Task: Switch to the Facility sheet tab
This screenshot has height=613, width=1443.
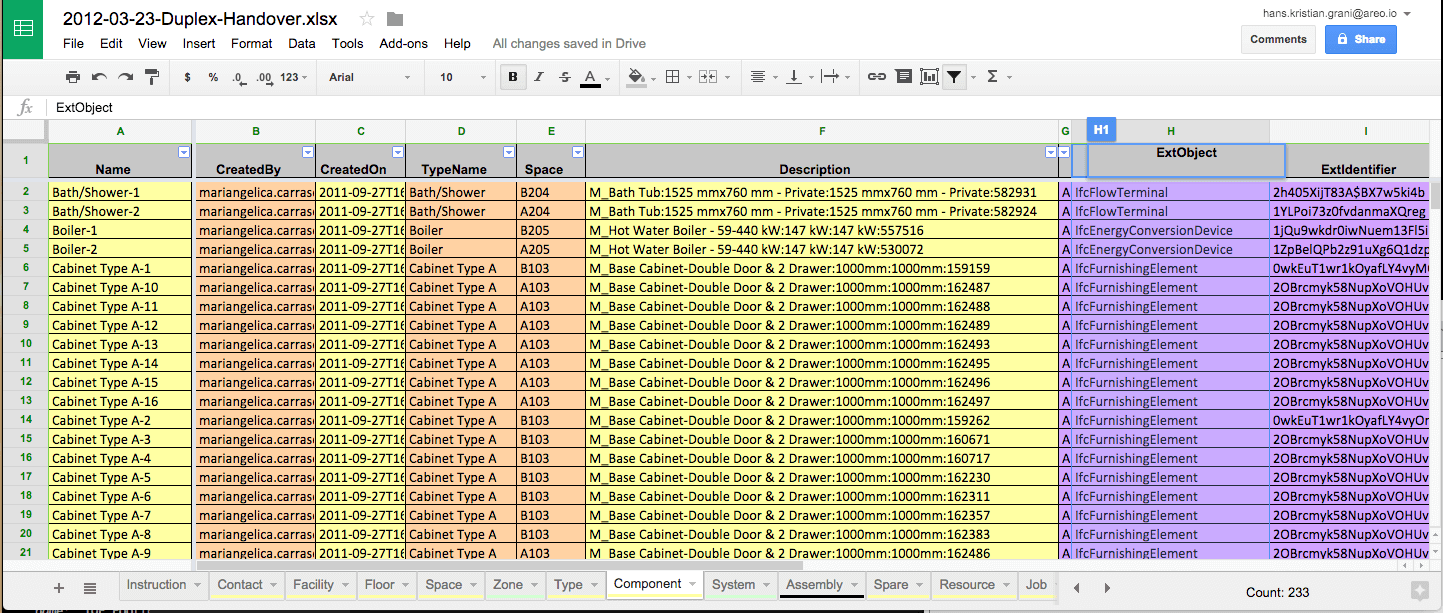Action: (x=313, y=585)
